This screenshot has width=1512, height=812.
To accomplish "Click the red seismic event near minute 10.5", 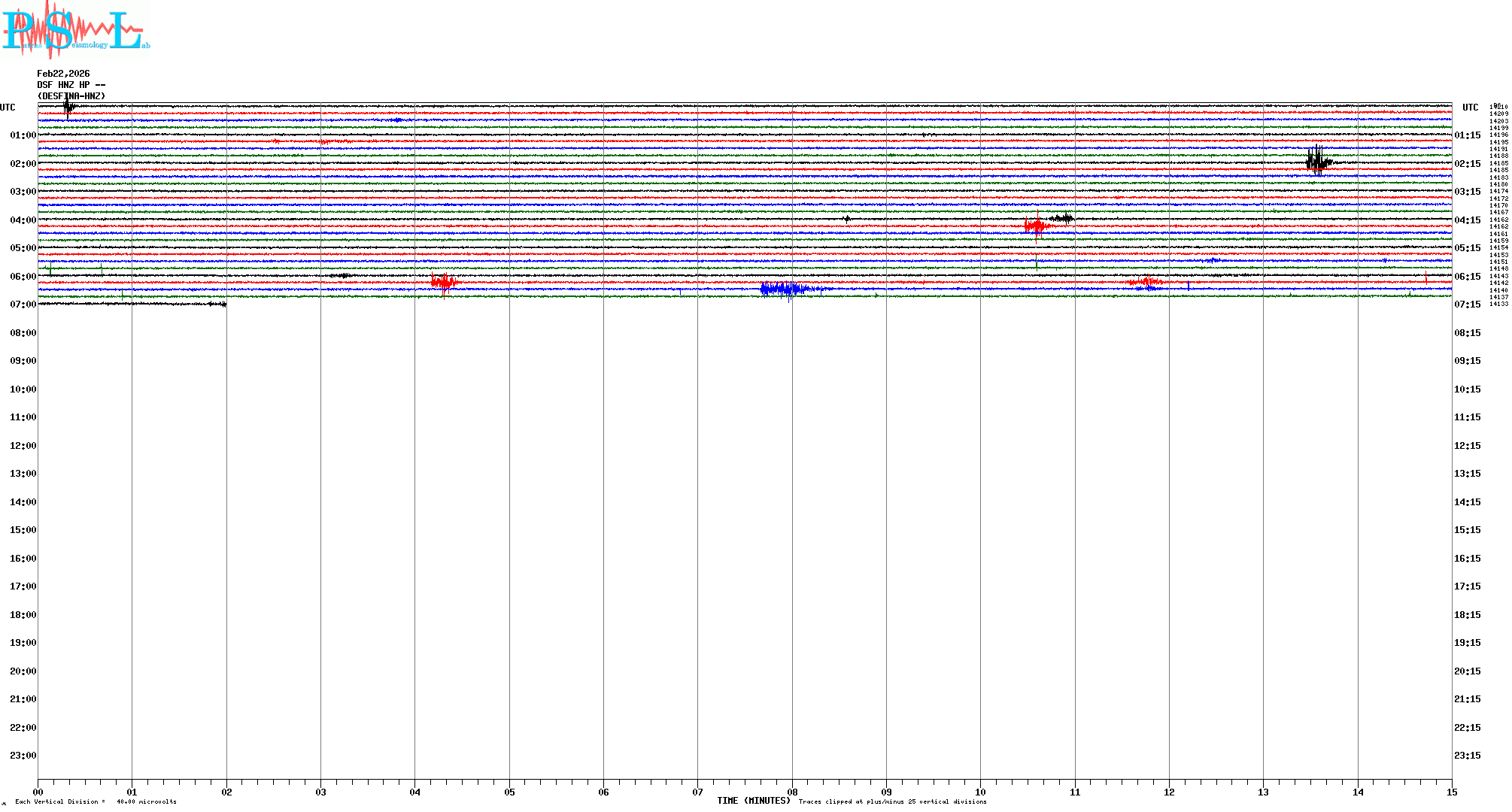I will (x=1036, y=226).
